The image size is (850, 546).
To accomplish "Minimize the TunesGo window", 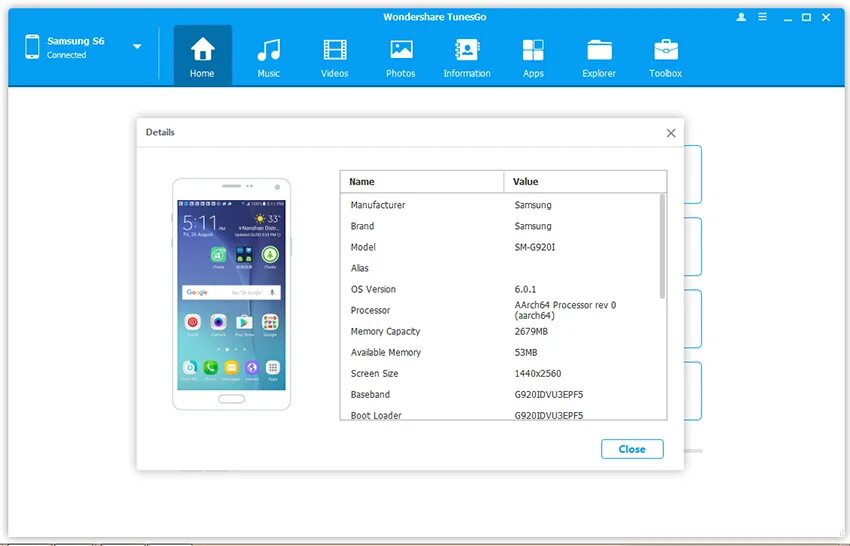I will tap(788, 18).
